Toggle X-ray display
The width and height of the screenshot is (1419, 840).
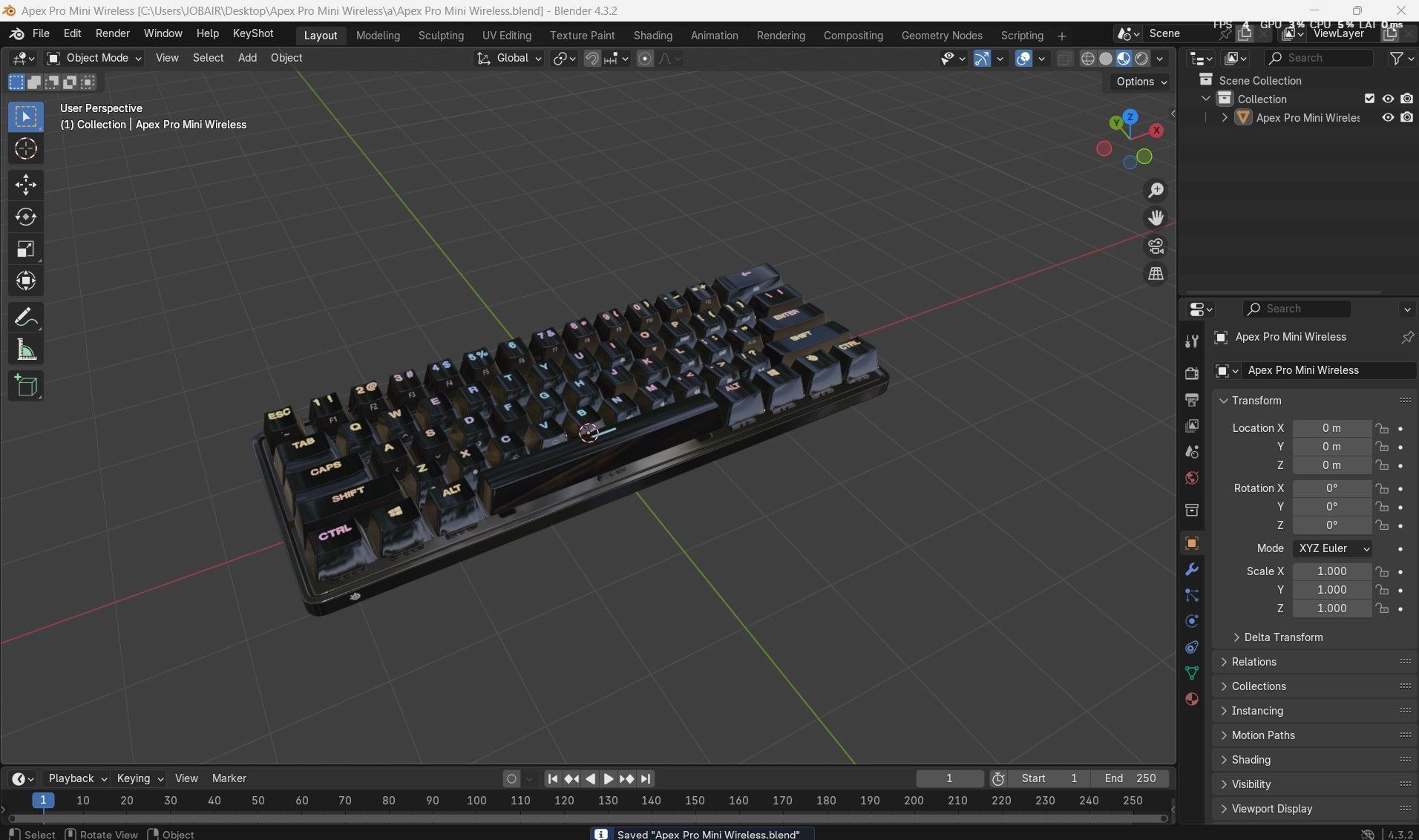pos(1064,59)
